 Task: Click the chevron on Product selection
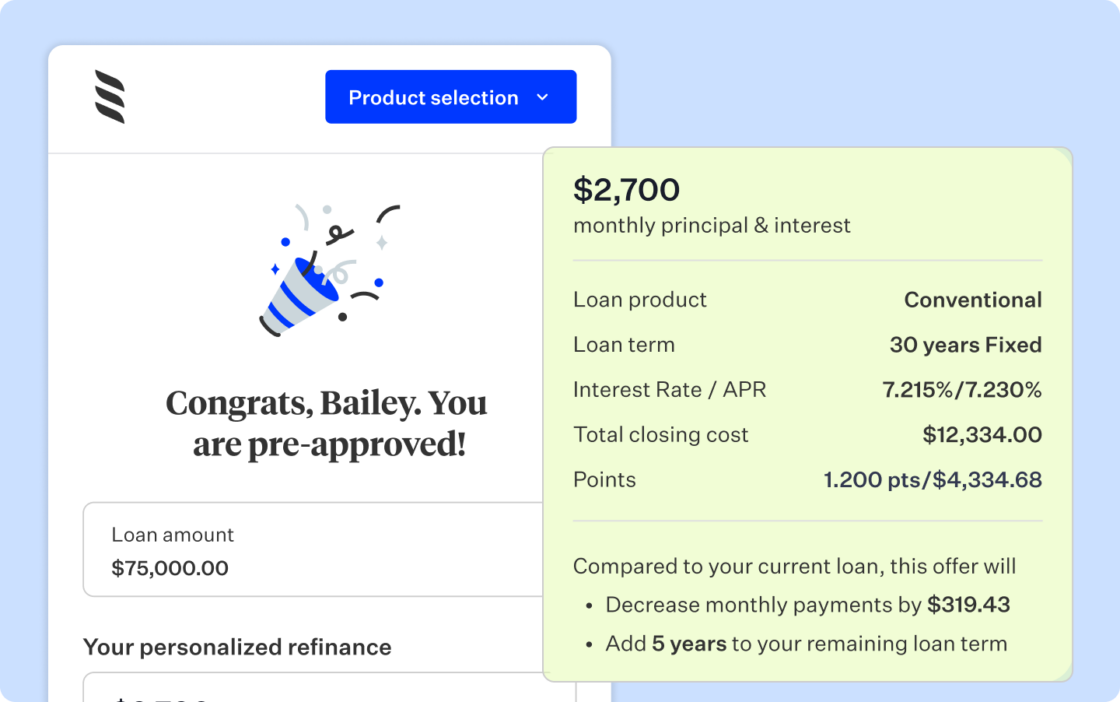click(x=542, y=97)
